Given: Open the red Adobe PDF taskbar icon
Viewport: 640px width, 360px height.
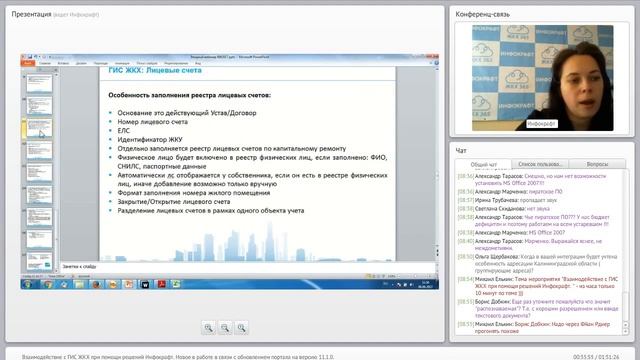Looking at the screenshot, I should point(161,284).
